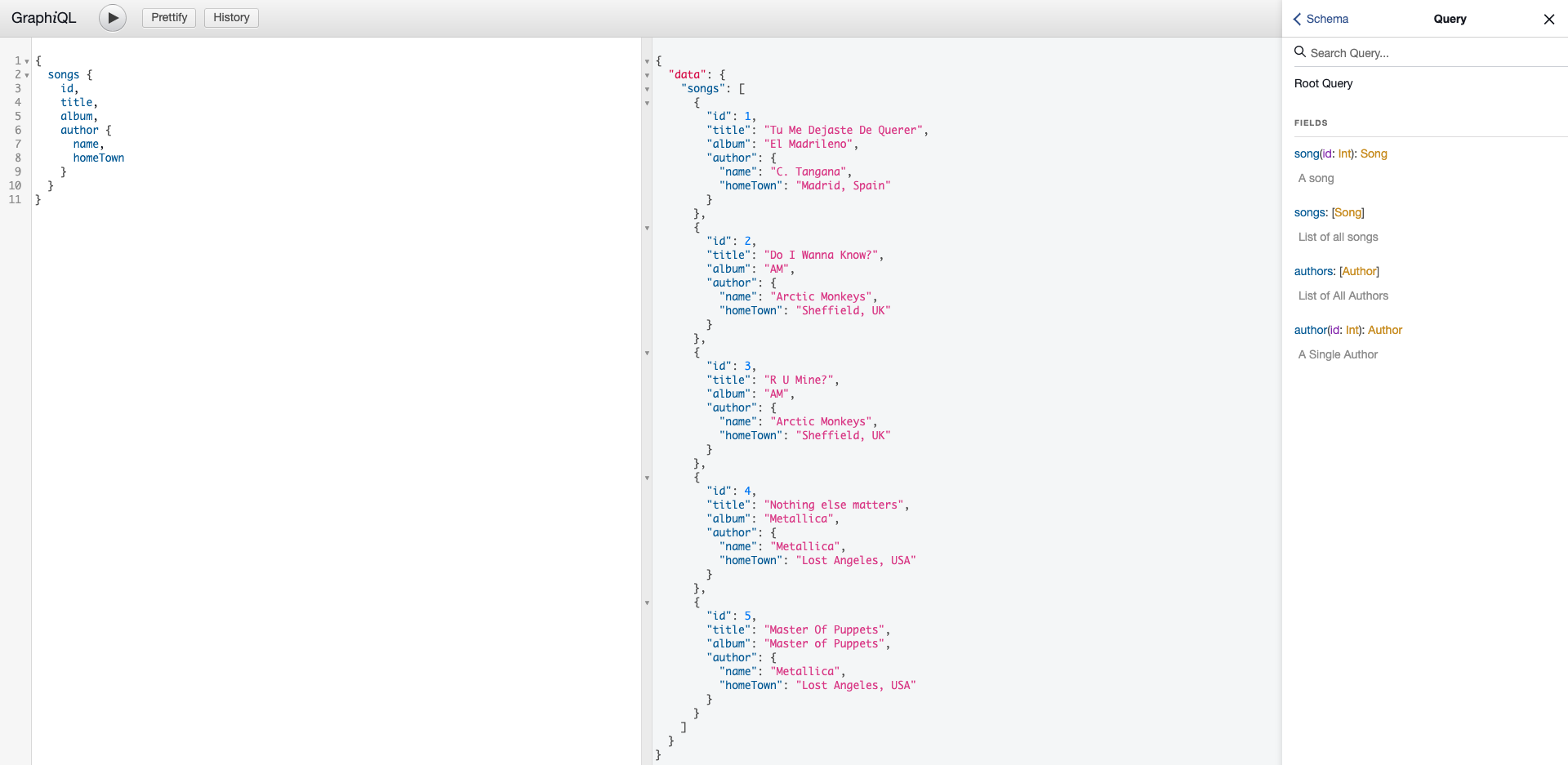Close the Query documentation panel
Image resolution: width=1568 pixels, height=765 pixels.
(x=1549, y=19)
